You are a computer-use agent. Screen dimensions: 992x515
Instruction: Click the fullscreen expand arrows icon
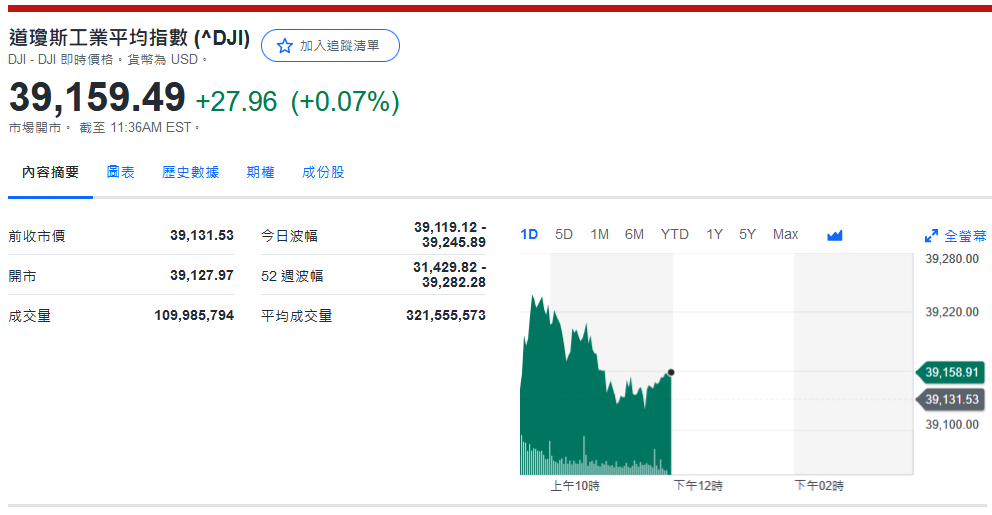[932, 236]
